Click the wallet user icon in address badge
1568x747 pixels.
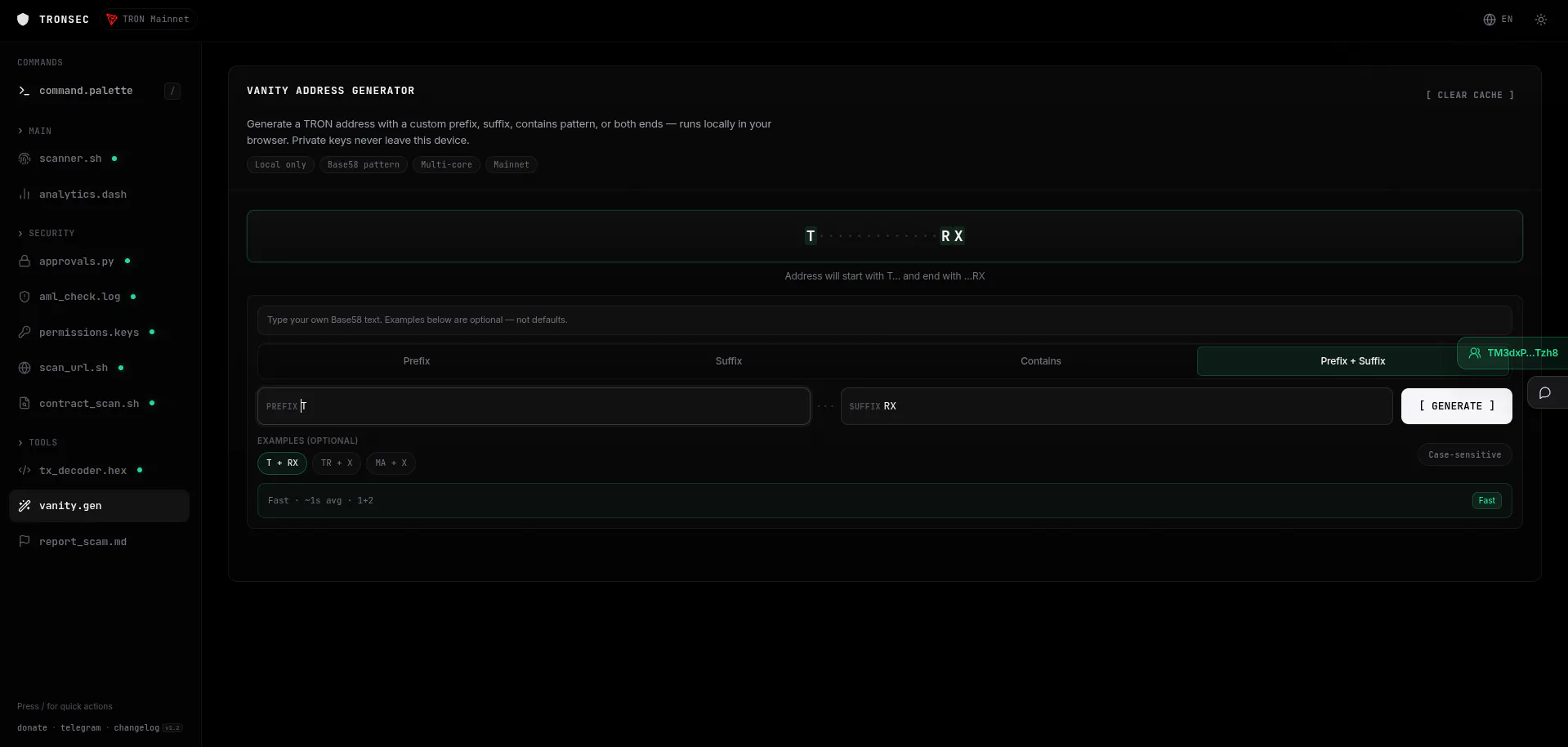[x=1475, y=353]
